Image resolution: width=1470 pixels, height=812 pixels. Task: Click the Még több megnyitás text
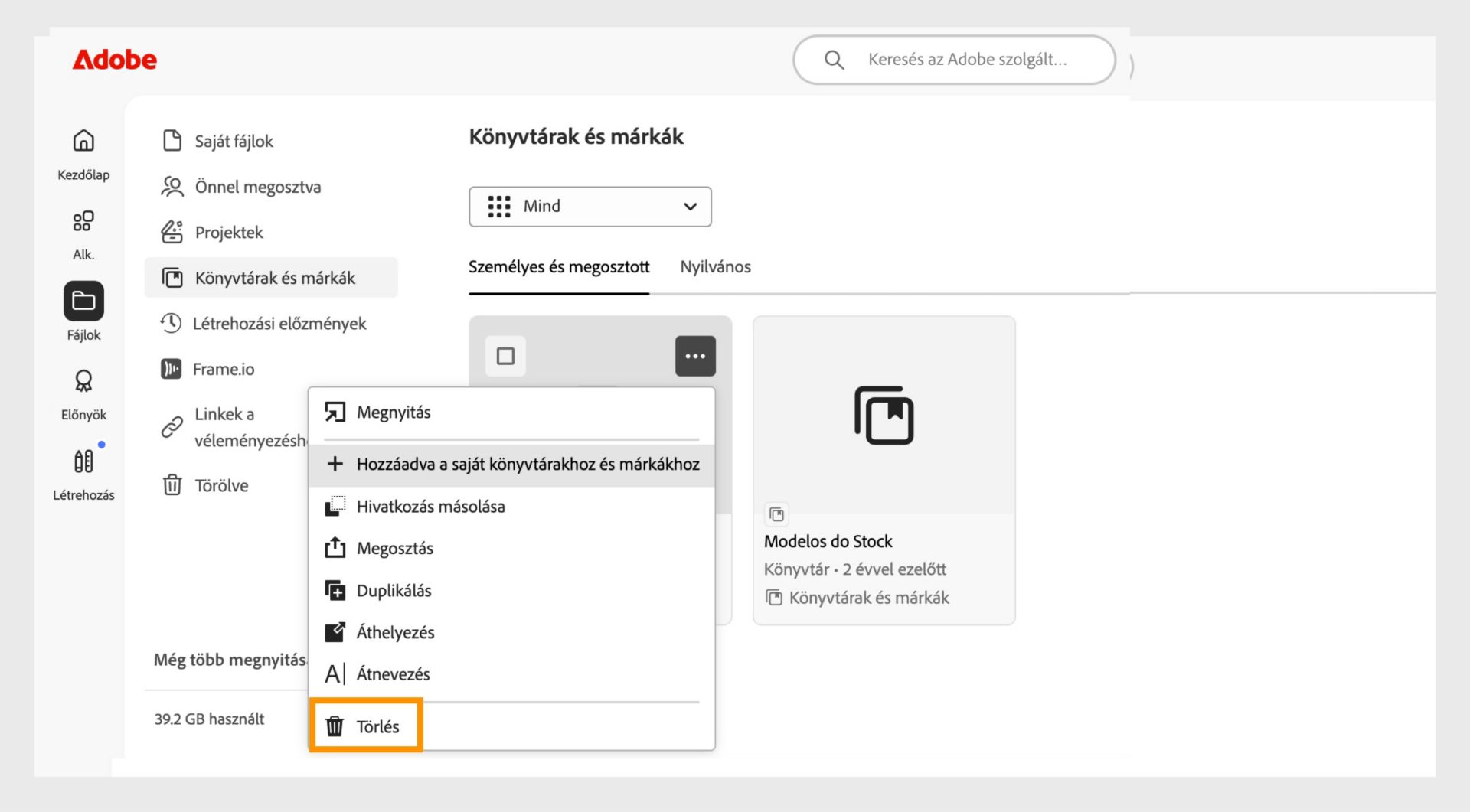230,660
